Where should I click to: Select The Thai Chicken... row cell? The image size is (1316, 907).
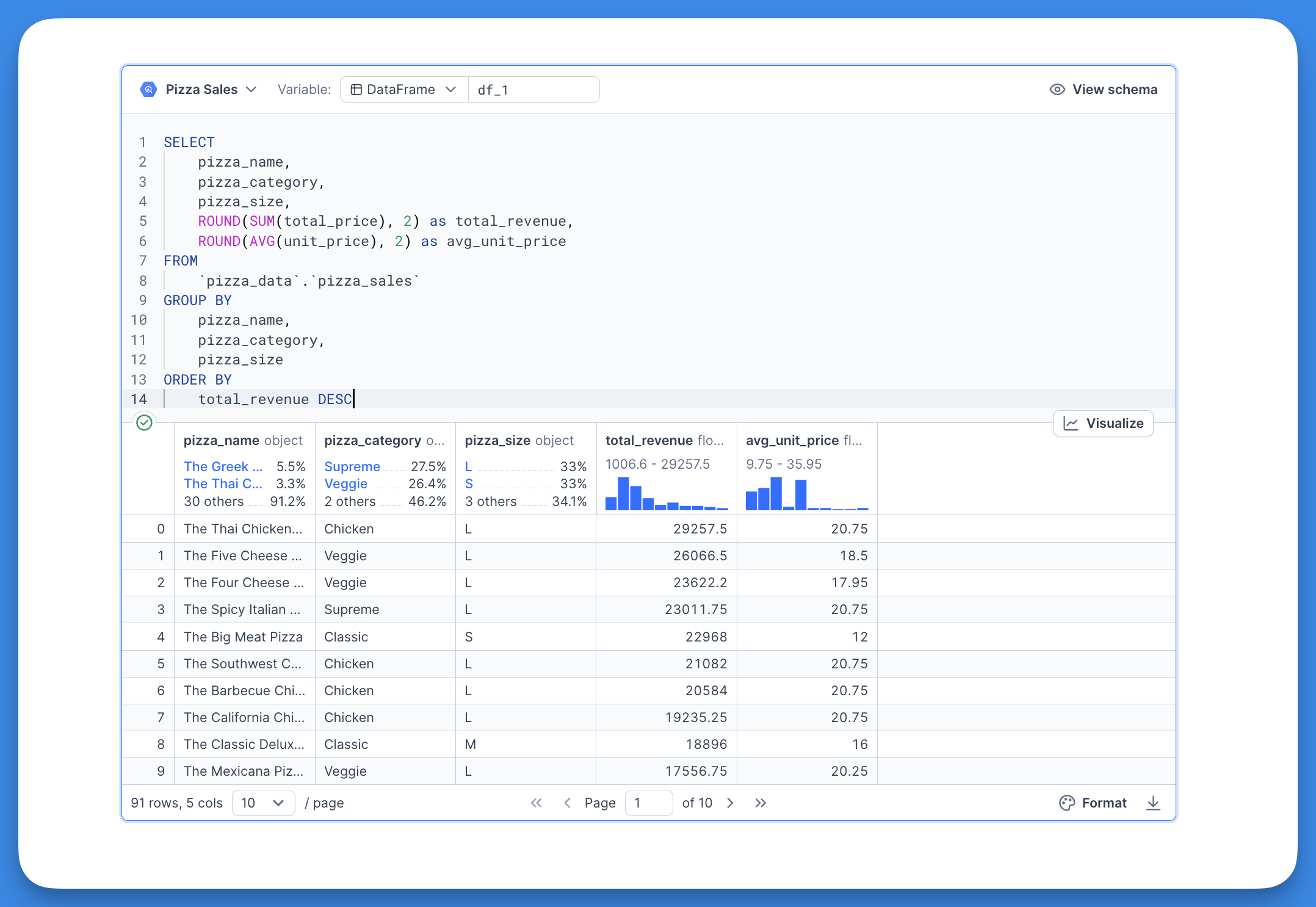(244, 529)
